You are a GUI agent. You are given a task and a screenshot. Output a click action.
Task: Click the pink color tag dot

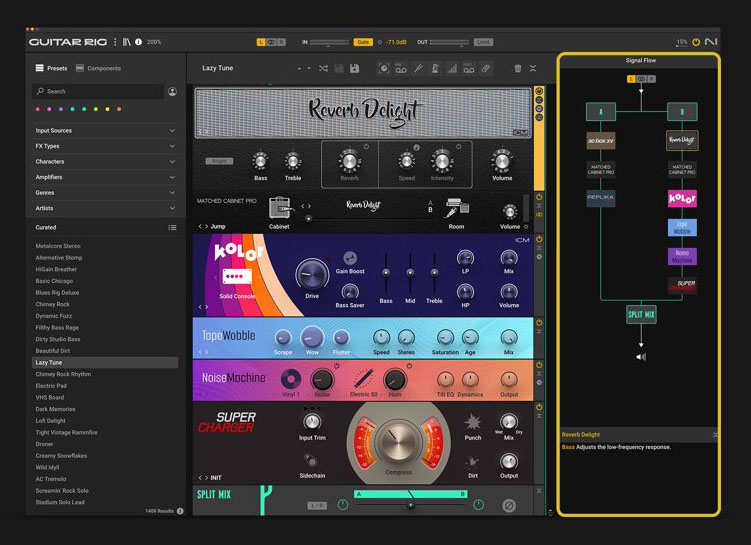click(x=38, y=109)
